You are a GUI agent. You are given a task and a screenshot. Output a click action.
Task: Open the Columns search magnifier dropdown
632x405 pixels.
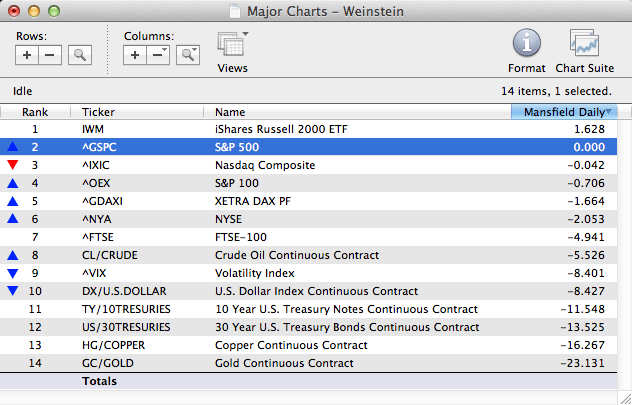(x=187, y=55)
